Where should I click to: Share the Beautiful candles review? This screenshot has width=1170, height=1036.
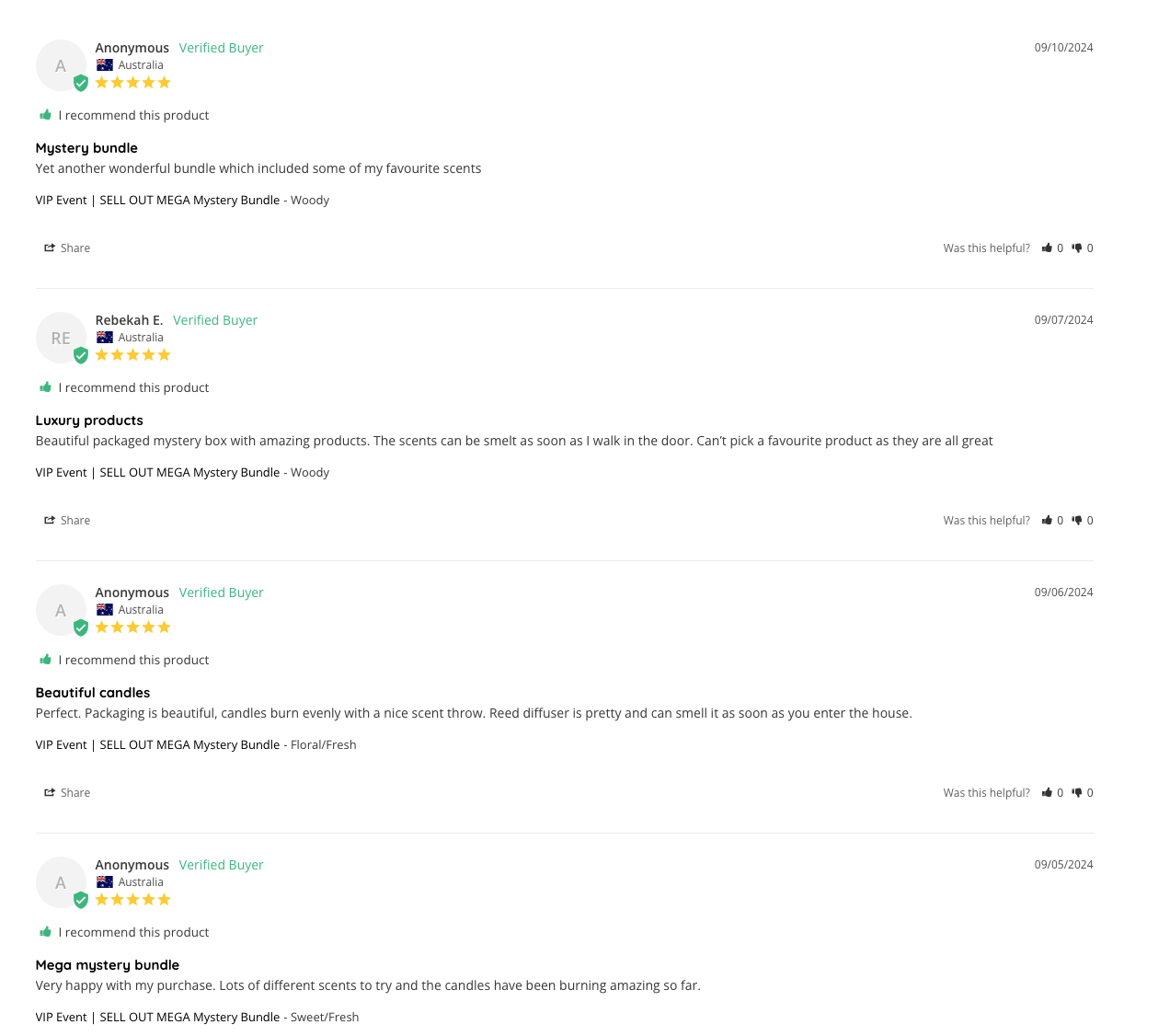click(67, 793)
